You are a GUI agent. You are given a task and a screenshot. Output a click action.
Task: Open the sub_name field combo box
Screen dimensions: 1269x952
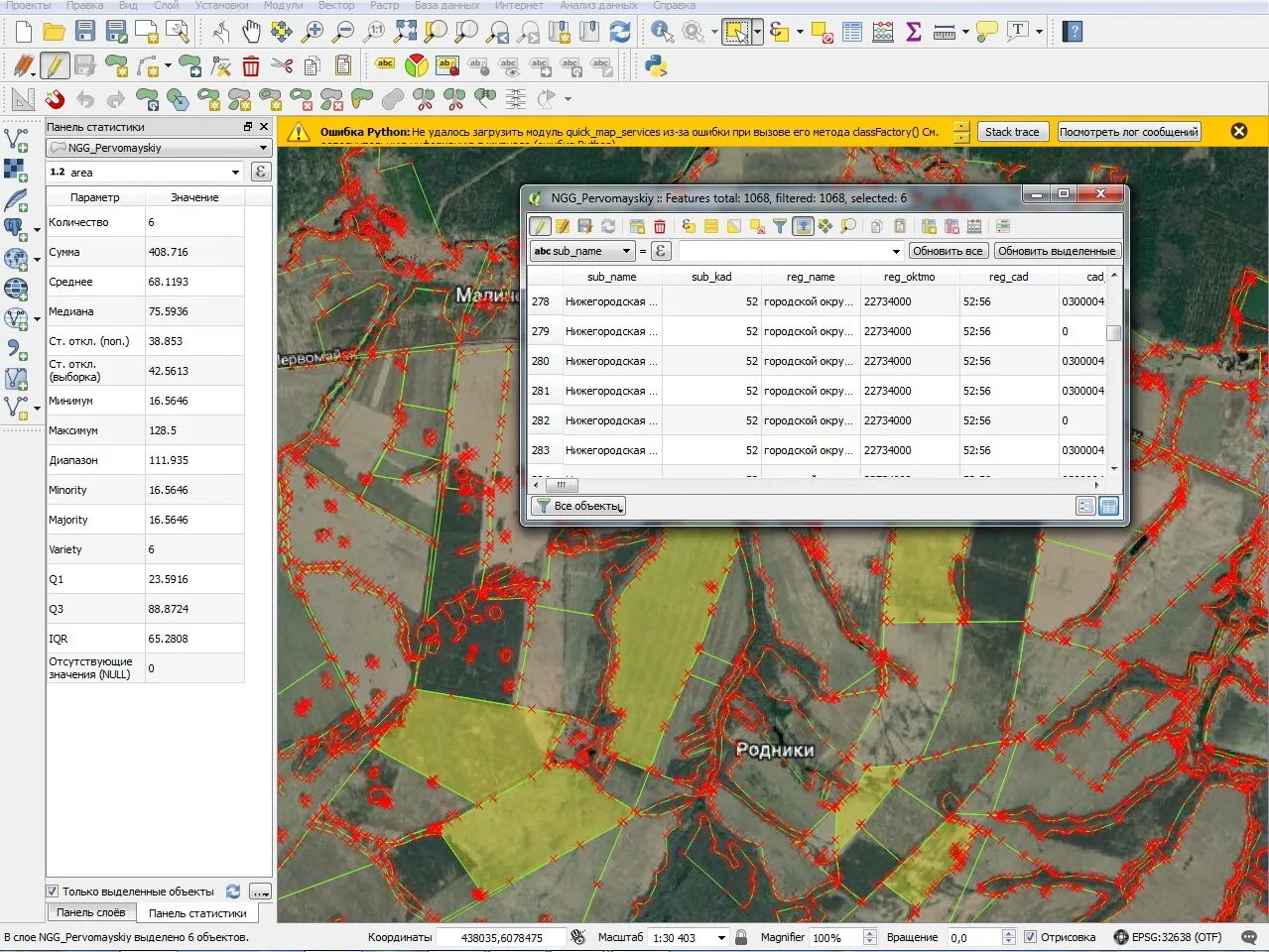[582, 251]
